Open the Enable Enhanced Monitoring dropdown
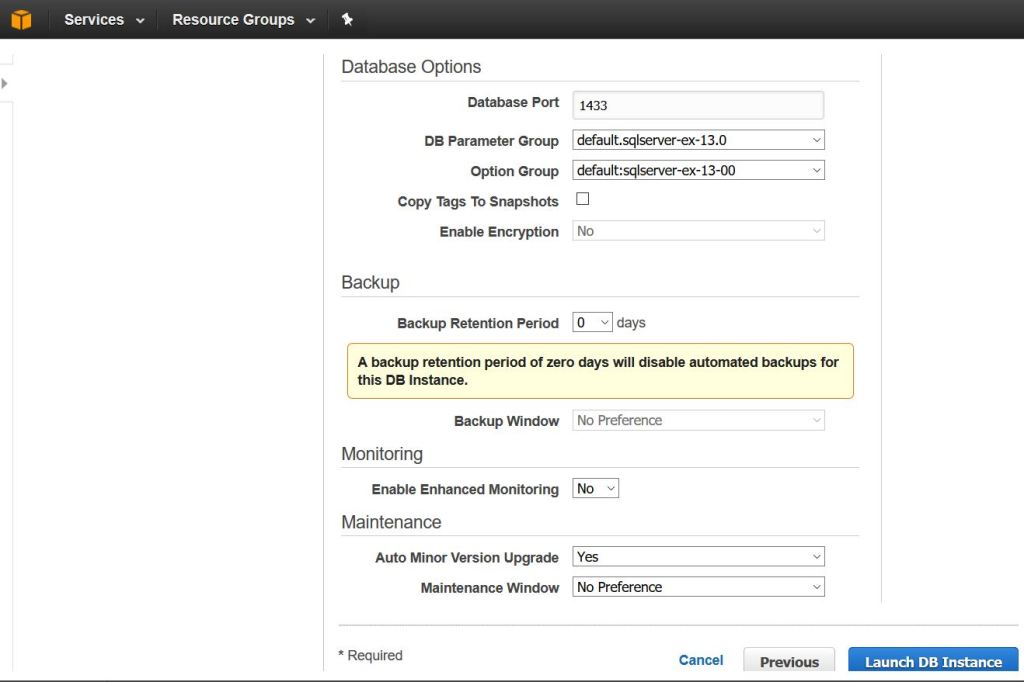This screenshot has height=682, width=1024. (596, 488)
